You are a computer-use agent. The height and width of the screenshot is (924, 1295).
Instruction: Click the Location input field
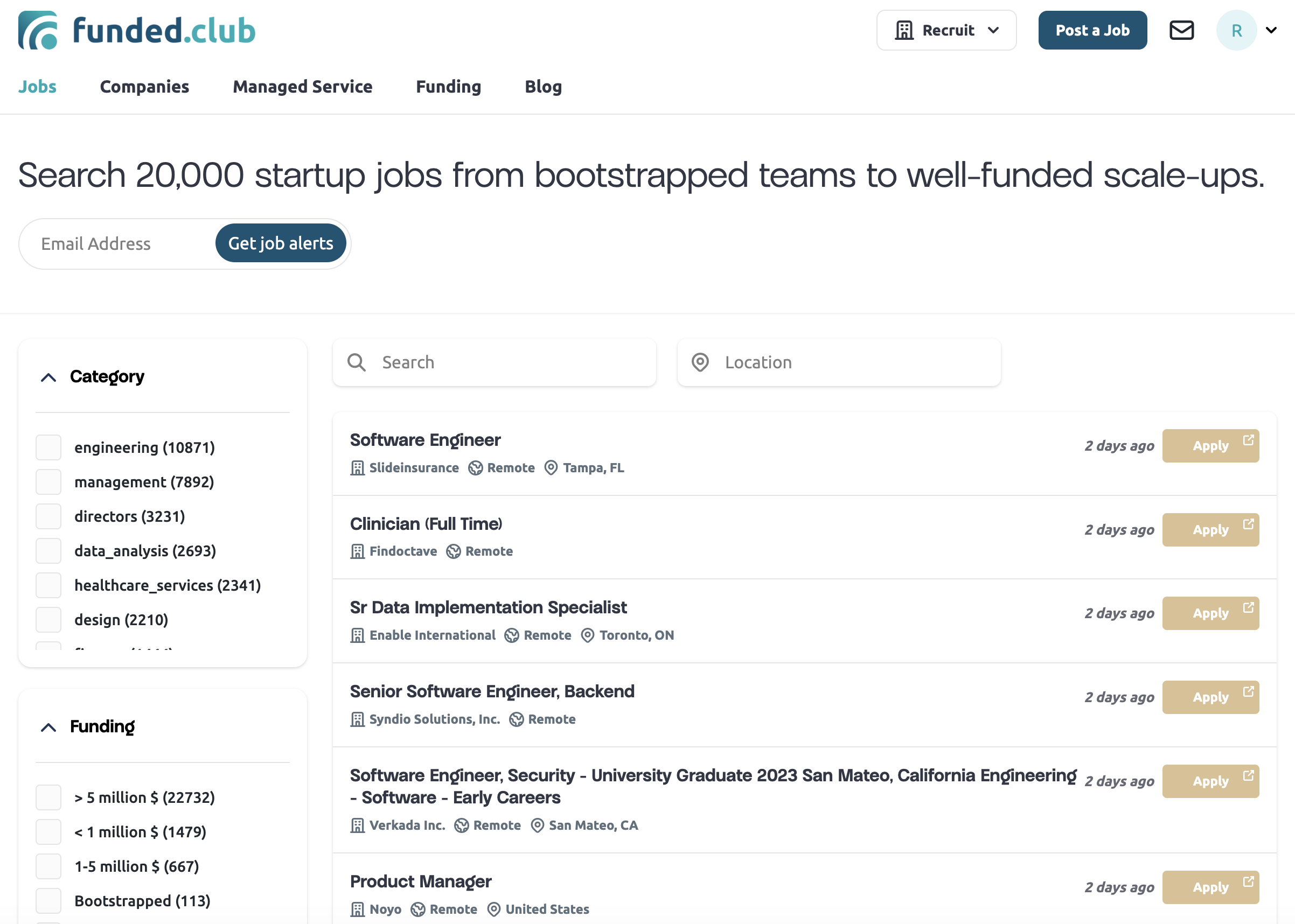click(839, 362)
